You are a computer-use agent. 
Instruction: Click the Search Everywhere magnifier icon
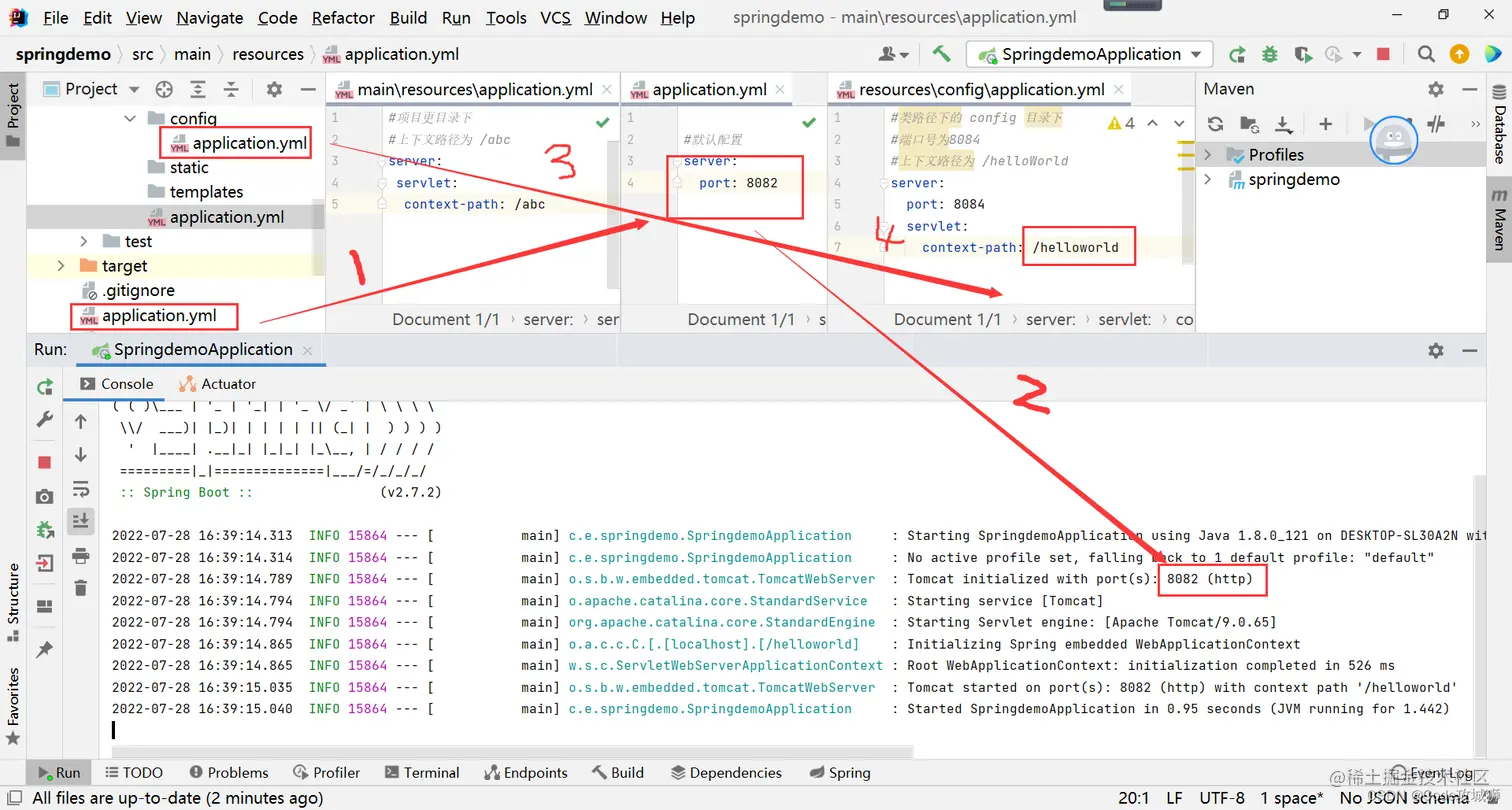pyautogui.click(x=1427, y=54)
